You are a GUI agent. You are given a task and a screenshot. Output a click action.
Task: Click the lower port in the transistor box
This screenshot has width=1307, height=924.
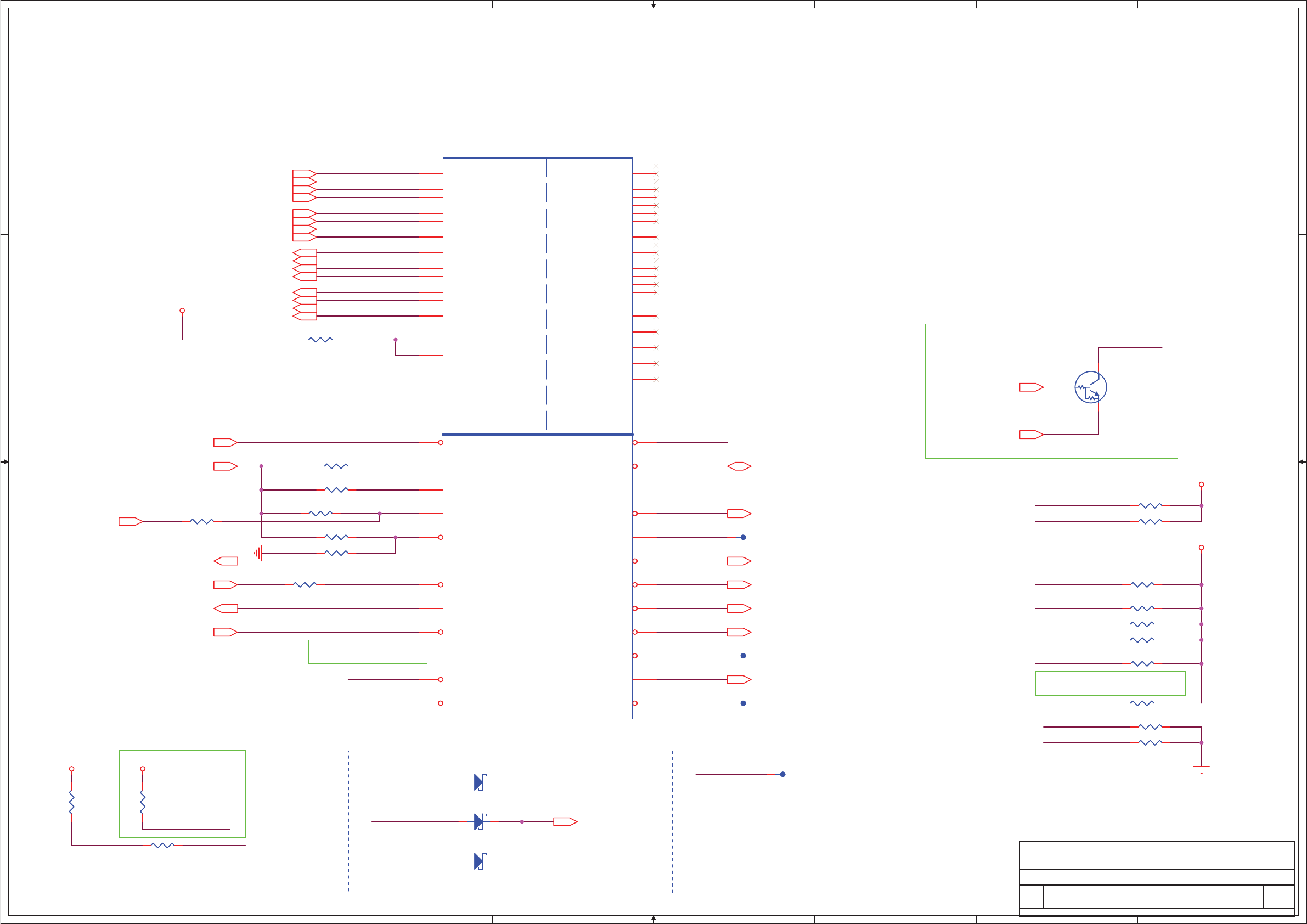(1030, 435)
